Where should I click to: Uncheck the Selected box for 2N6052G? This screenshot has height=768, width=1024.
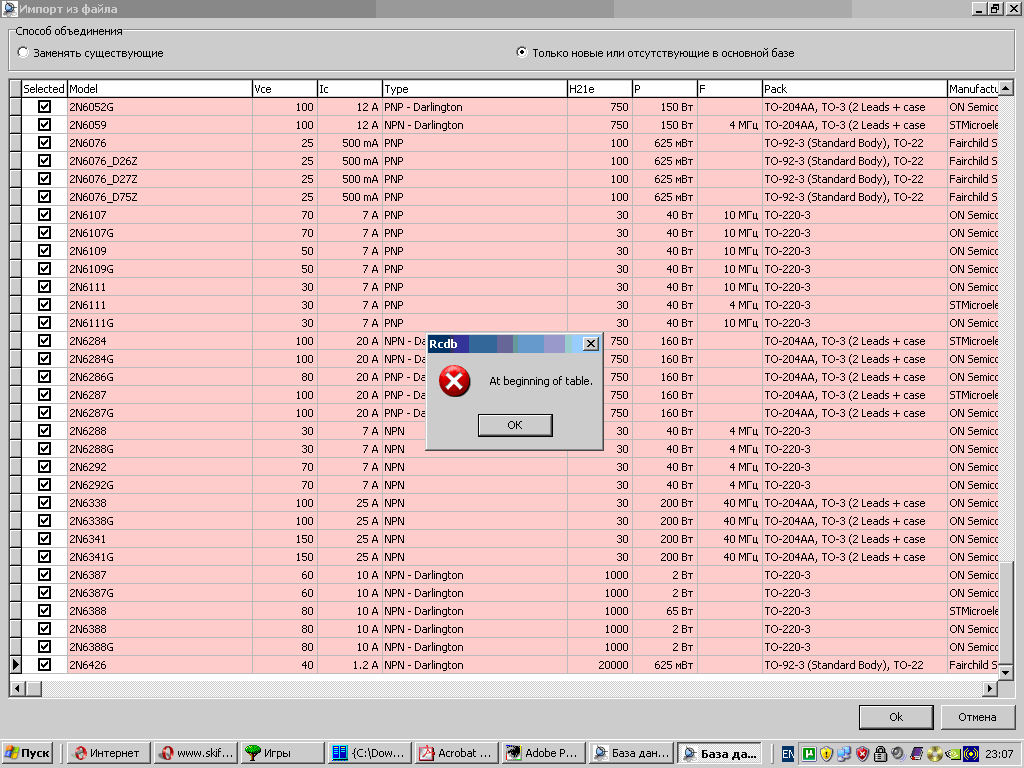click(44, 107)
